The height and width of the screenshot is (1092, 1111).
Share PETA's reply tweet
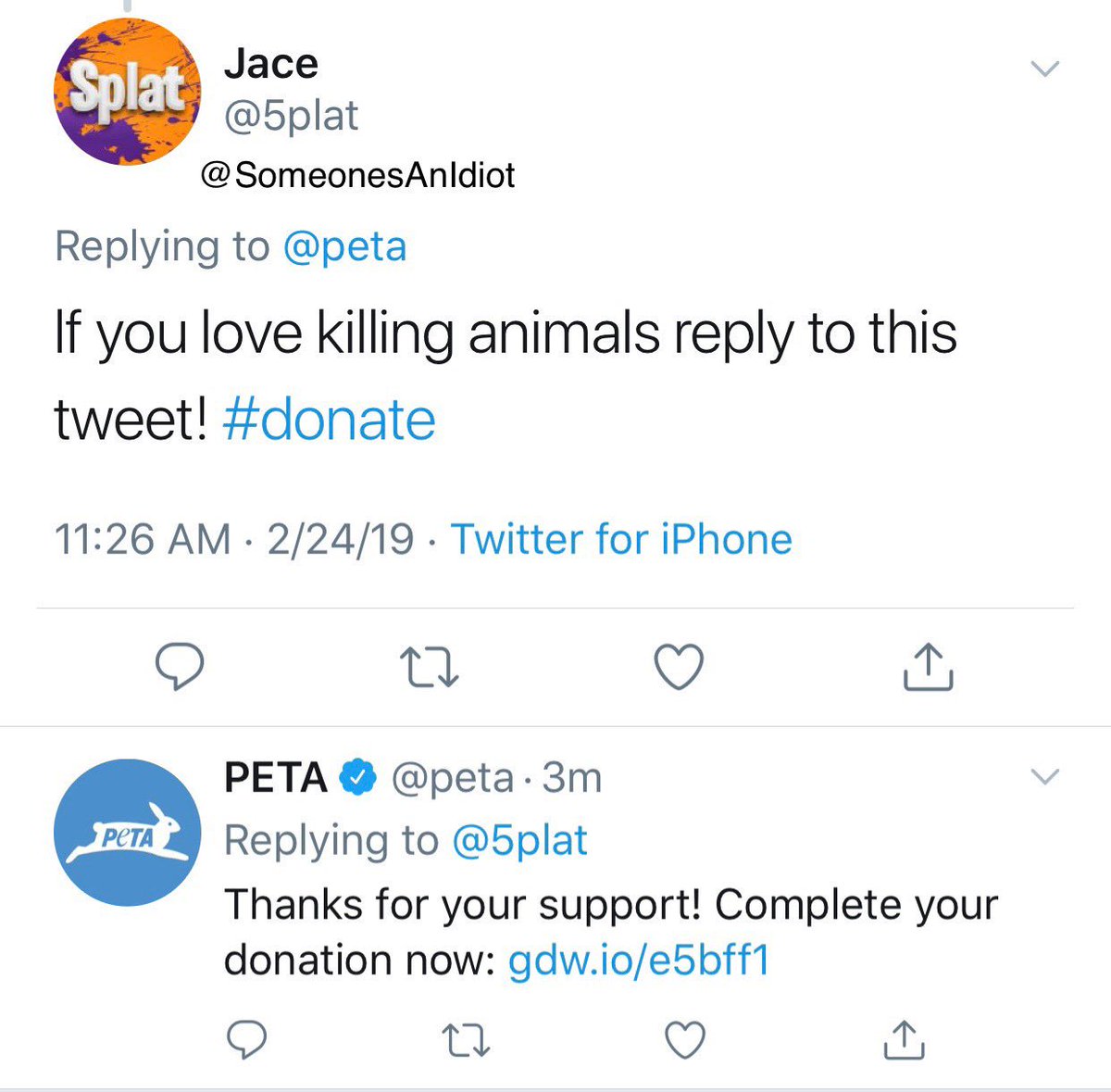click(905, 1039)
